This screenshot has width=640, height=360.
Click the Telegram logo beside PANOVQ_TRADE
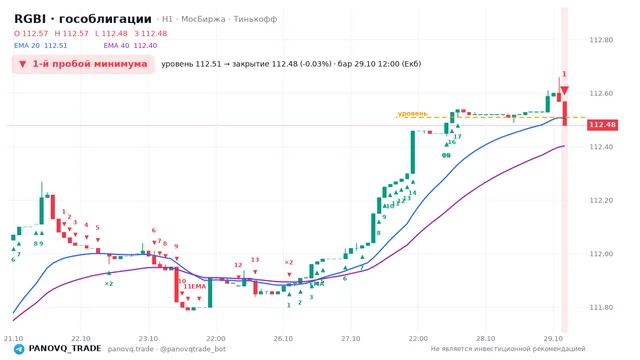click(x=19, y=349)
